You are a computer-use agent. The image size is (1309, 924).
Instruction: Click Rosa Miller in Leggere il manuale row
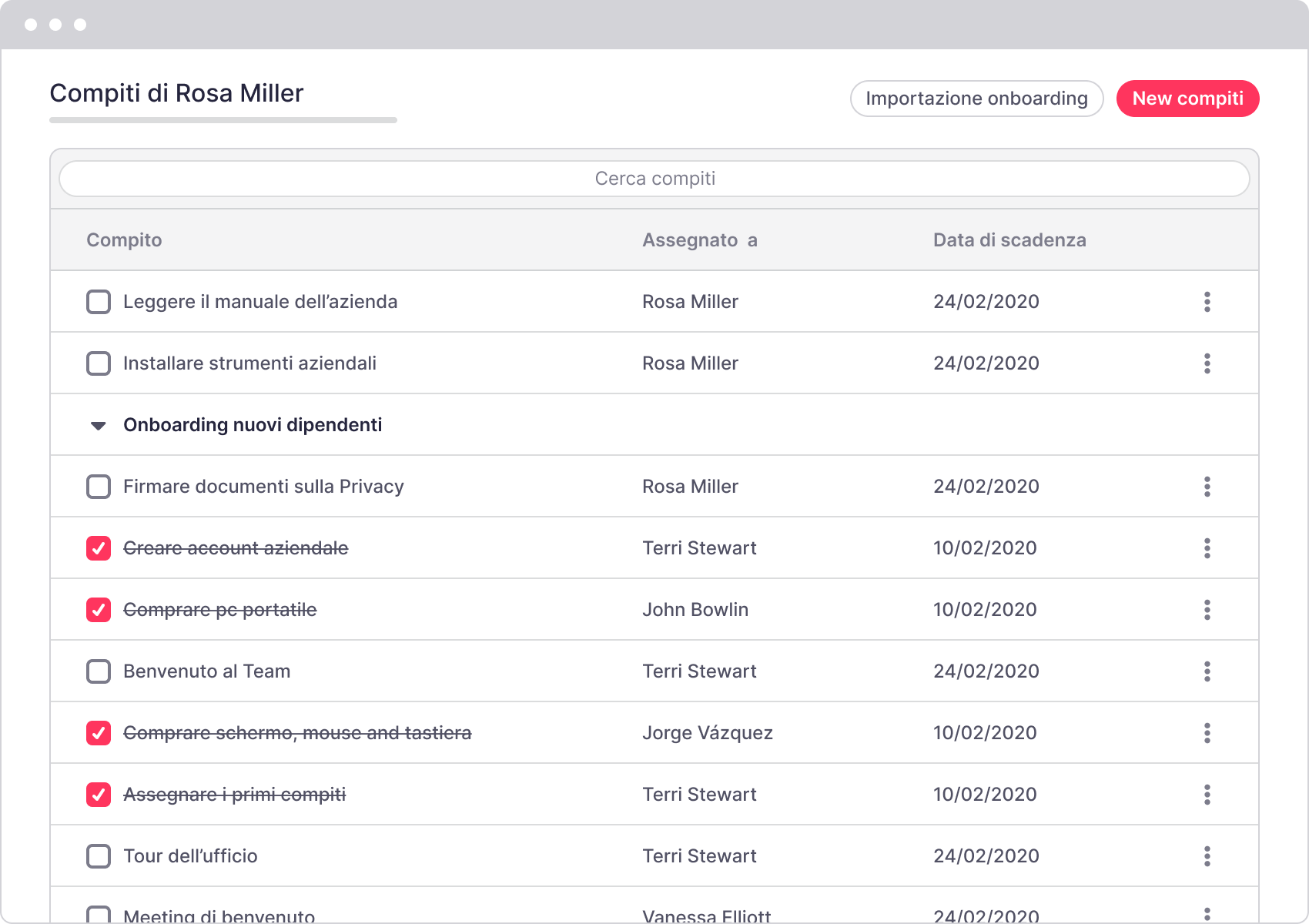tap(690, 302)
